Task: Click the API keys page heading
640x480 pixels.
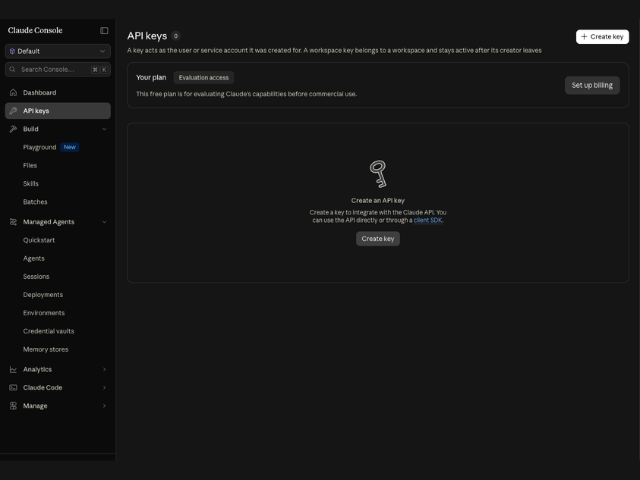Action: [x=147, y=36]
